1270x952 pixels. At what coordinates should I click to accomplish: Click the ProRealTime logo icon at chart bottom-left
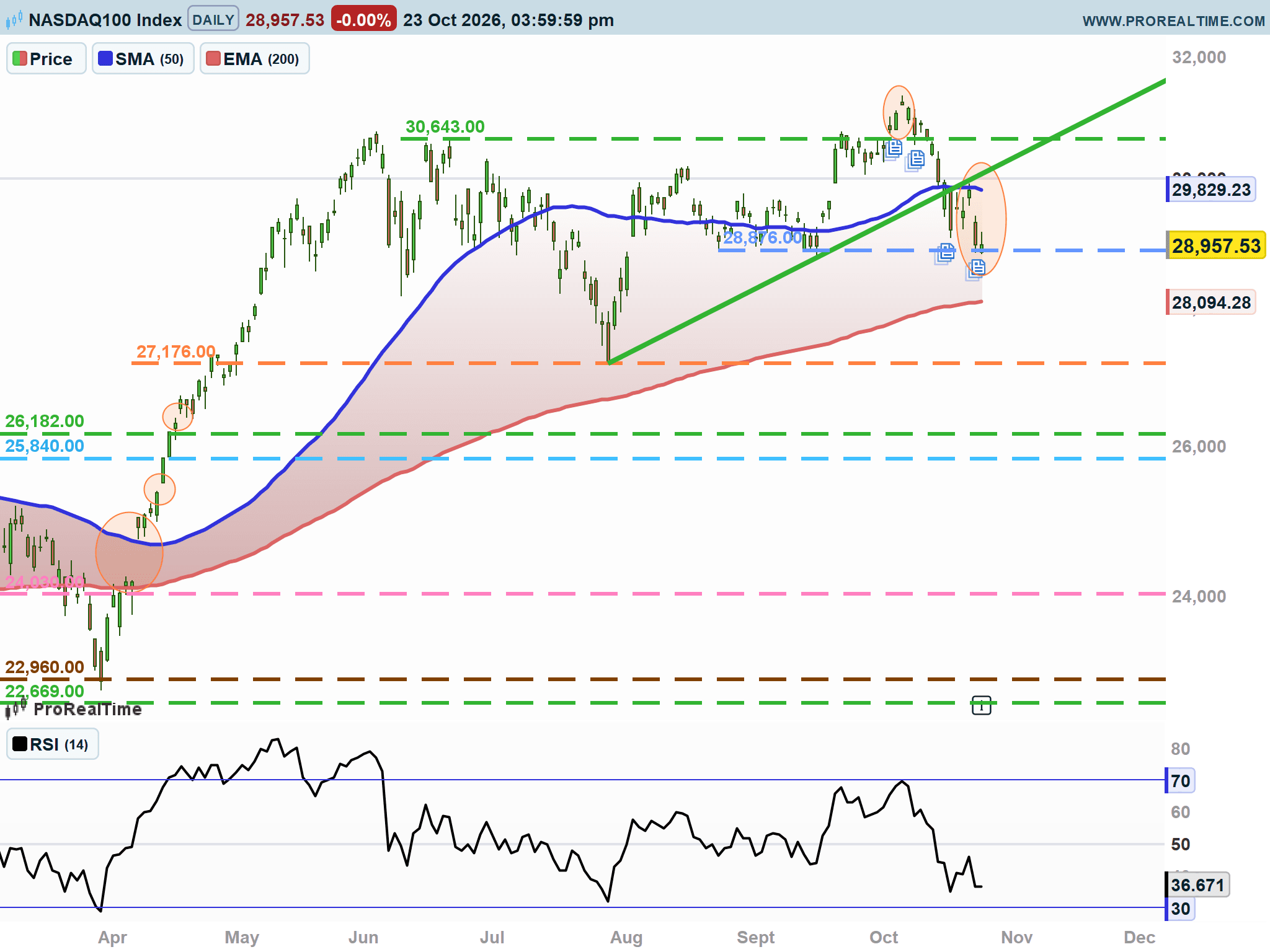tap(16, 708)
